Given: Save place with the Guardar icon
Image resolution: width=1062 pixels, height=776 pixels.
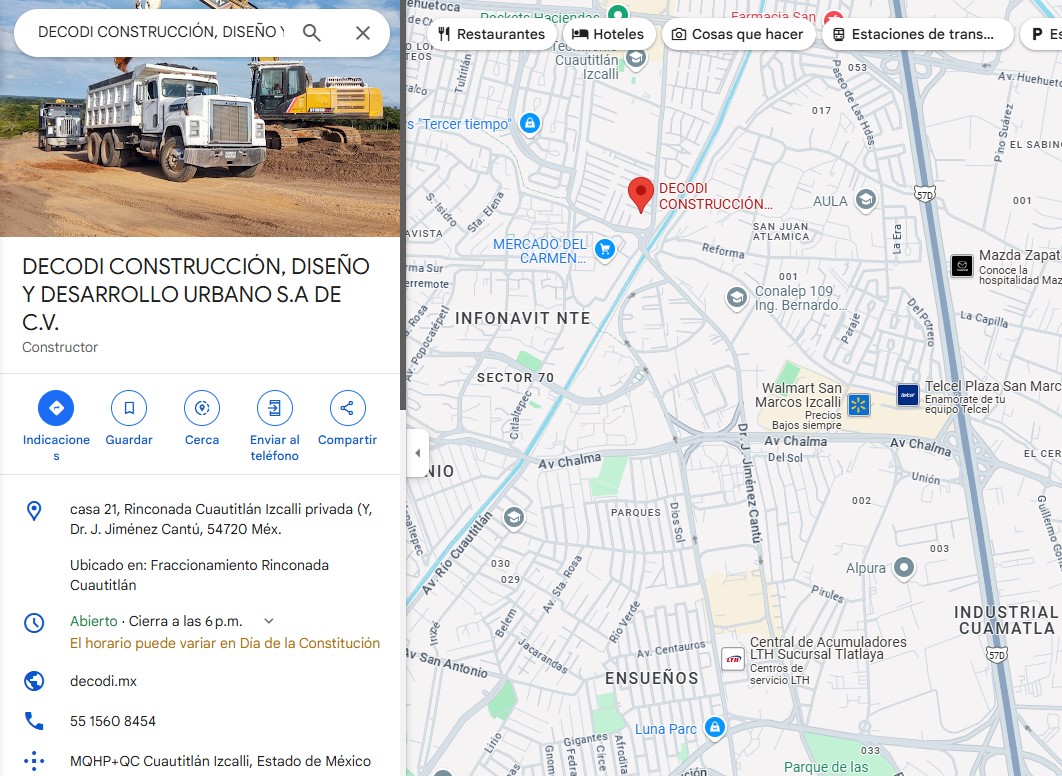Looking at the screenshot, I should (129, 408).
